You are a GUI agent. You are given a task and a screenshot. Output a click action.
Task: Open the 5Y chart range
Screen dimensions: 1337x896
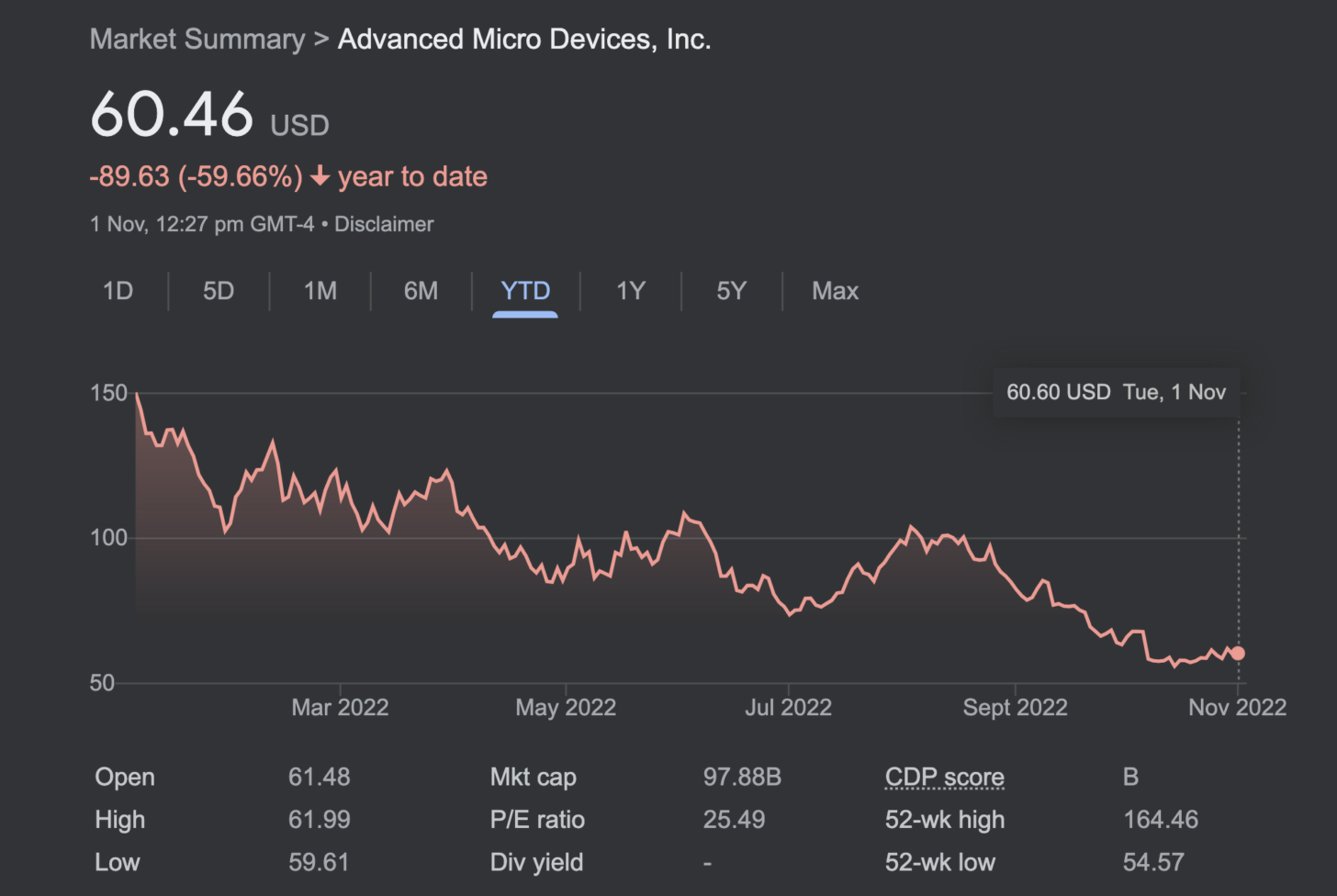(x=732, y=291)
